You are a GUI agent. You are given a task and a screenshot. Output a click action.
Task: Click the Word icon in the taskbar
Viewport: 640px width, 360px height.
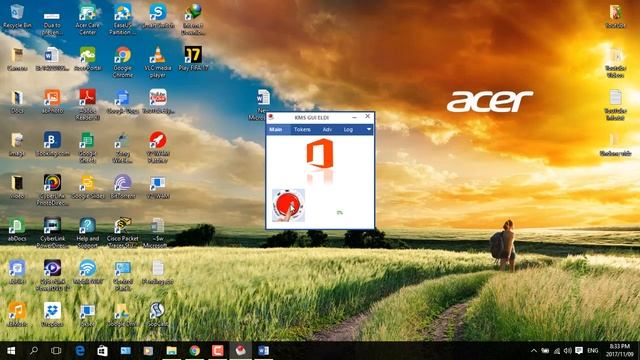click(263, 351)
